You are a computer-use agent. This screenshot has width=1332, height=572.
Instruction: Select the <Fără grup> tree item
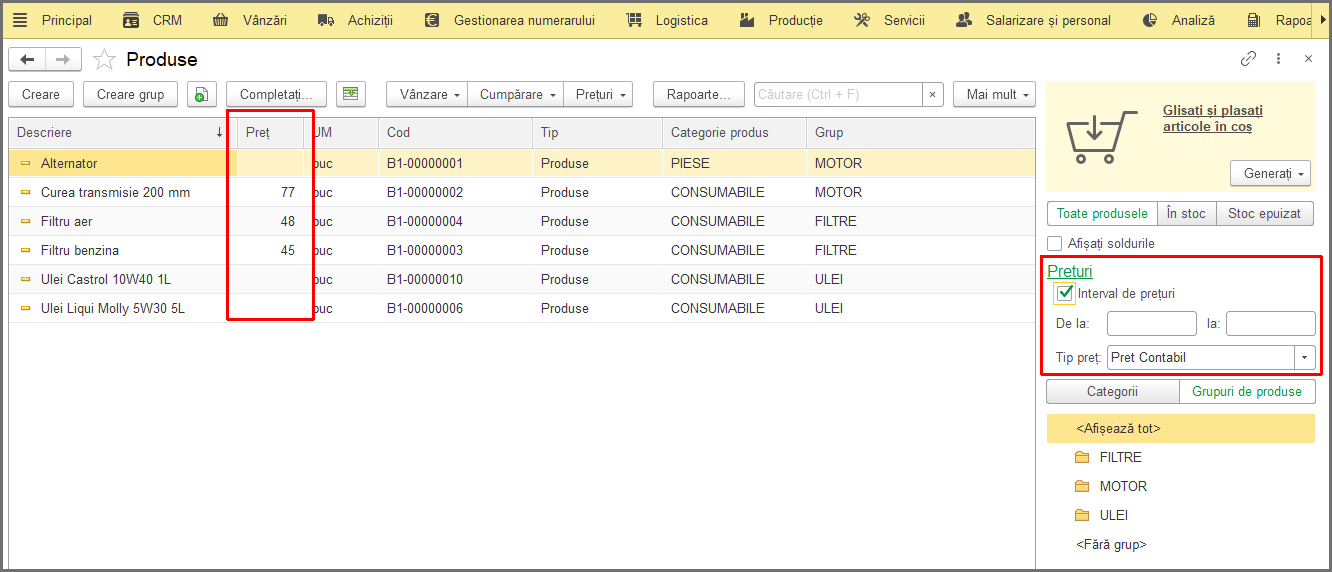1111,545
